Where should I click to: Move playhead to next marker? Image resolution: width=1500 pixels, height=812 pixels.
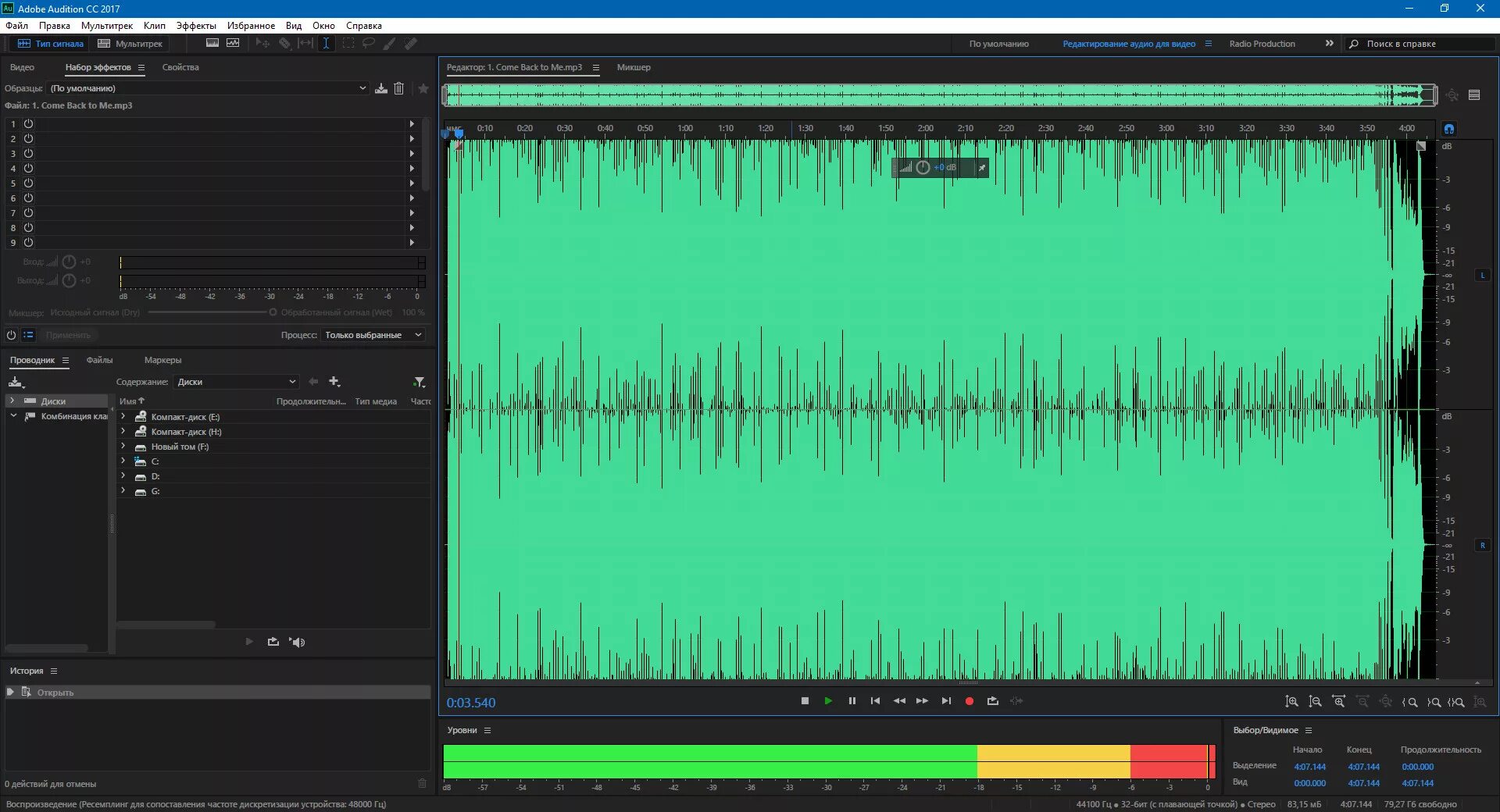(946, 701)
